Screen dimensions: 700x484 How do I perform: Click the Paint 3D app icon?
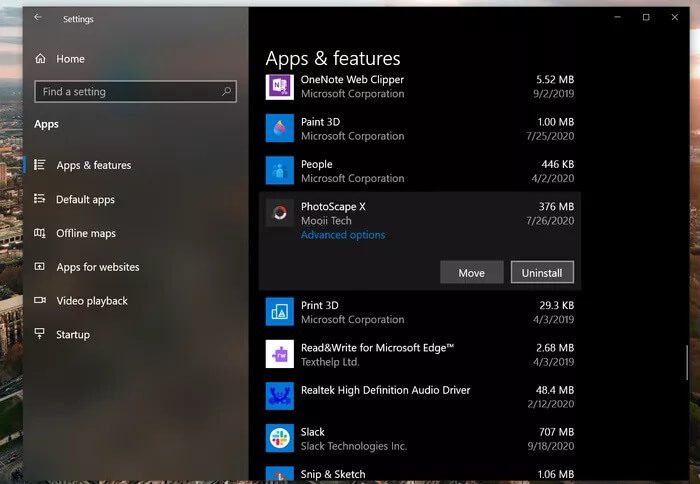pos(280,128)
